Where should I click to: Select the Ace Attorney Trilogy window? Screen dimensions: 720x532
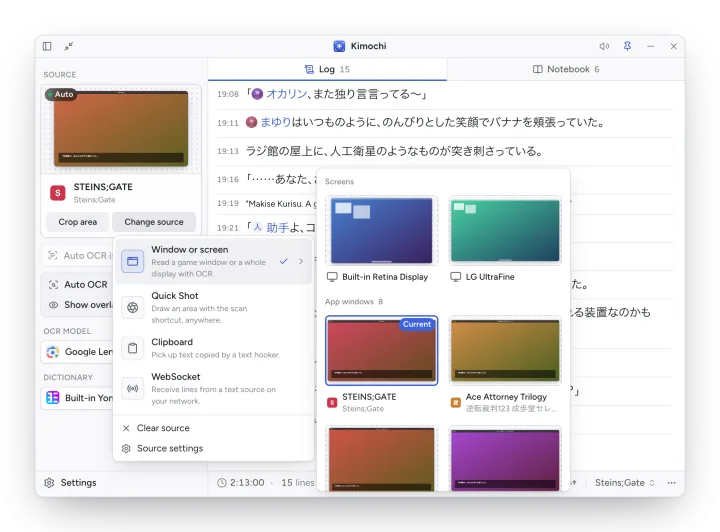click(x=505, y=364)
